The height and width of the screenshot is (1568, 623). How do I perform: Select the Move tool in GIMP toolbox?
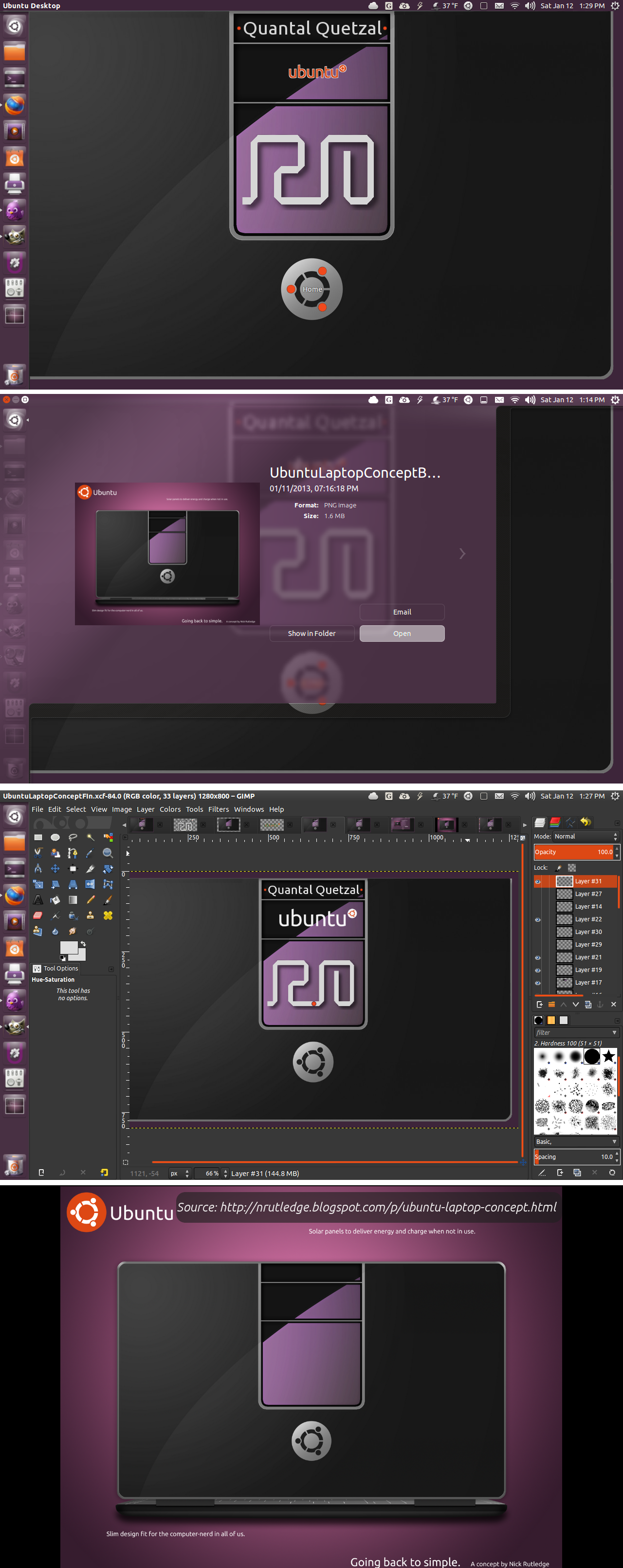55,869
